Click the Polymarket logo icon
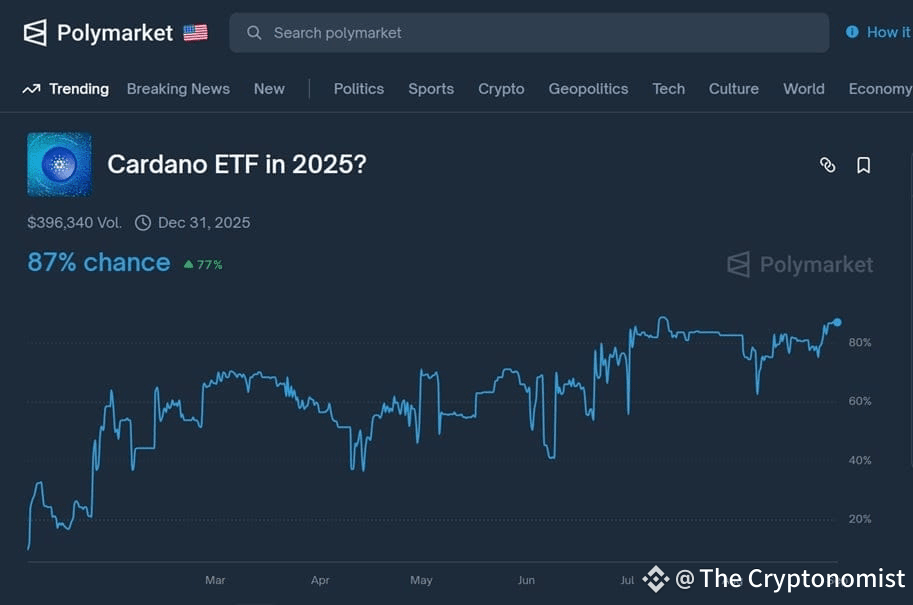Viewport: 913px width, 605px height. click(35, 33)
